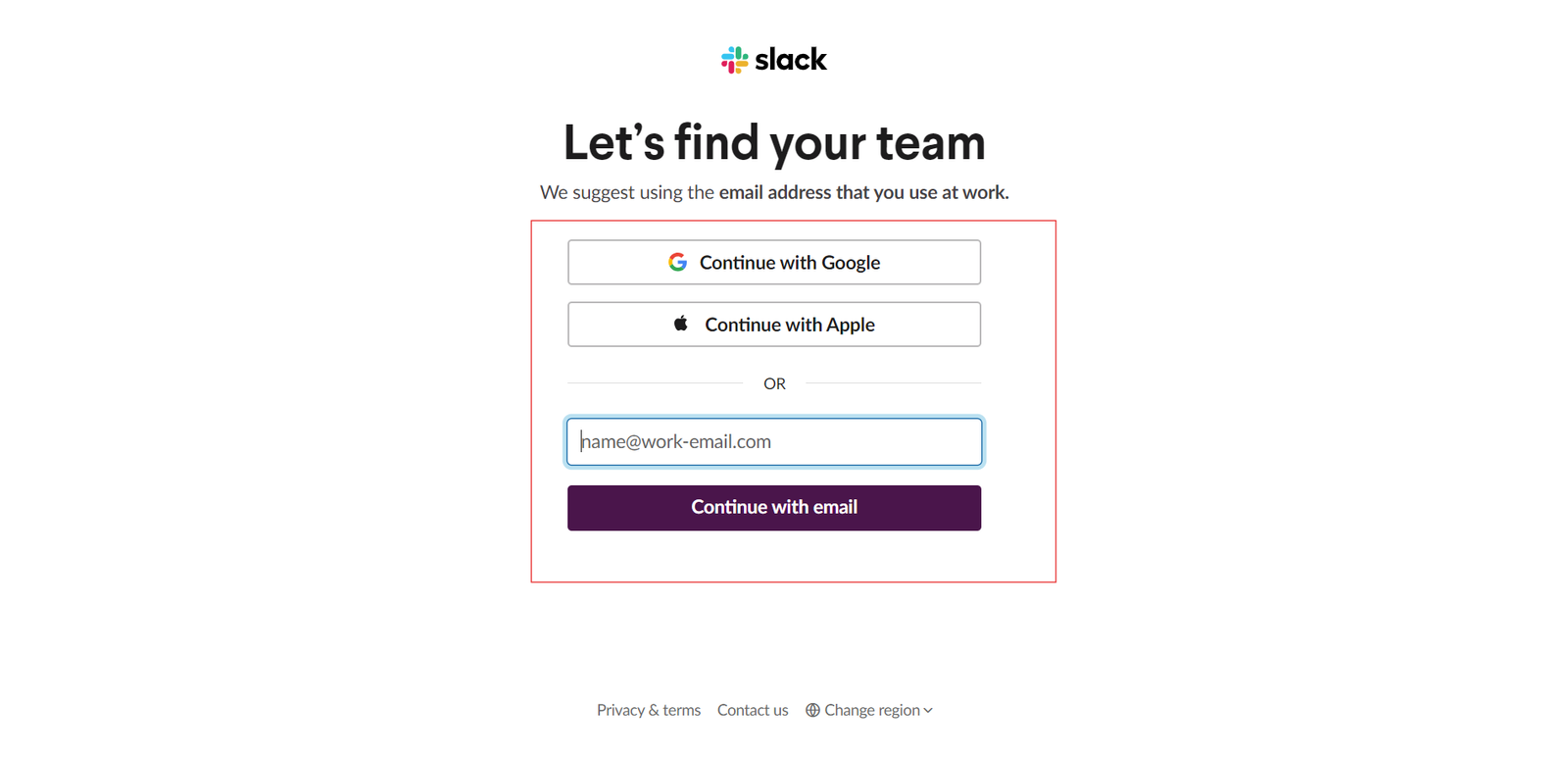This screenshot has height=757, width=1568.
Task: Click the Slack wordmark text
Action: tap(791, 60)
